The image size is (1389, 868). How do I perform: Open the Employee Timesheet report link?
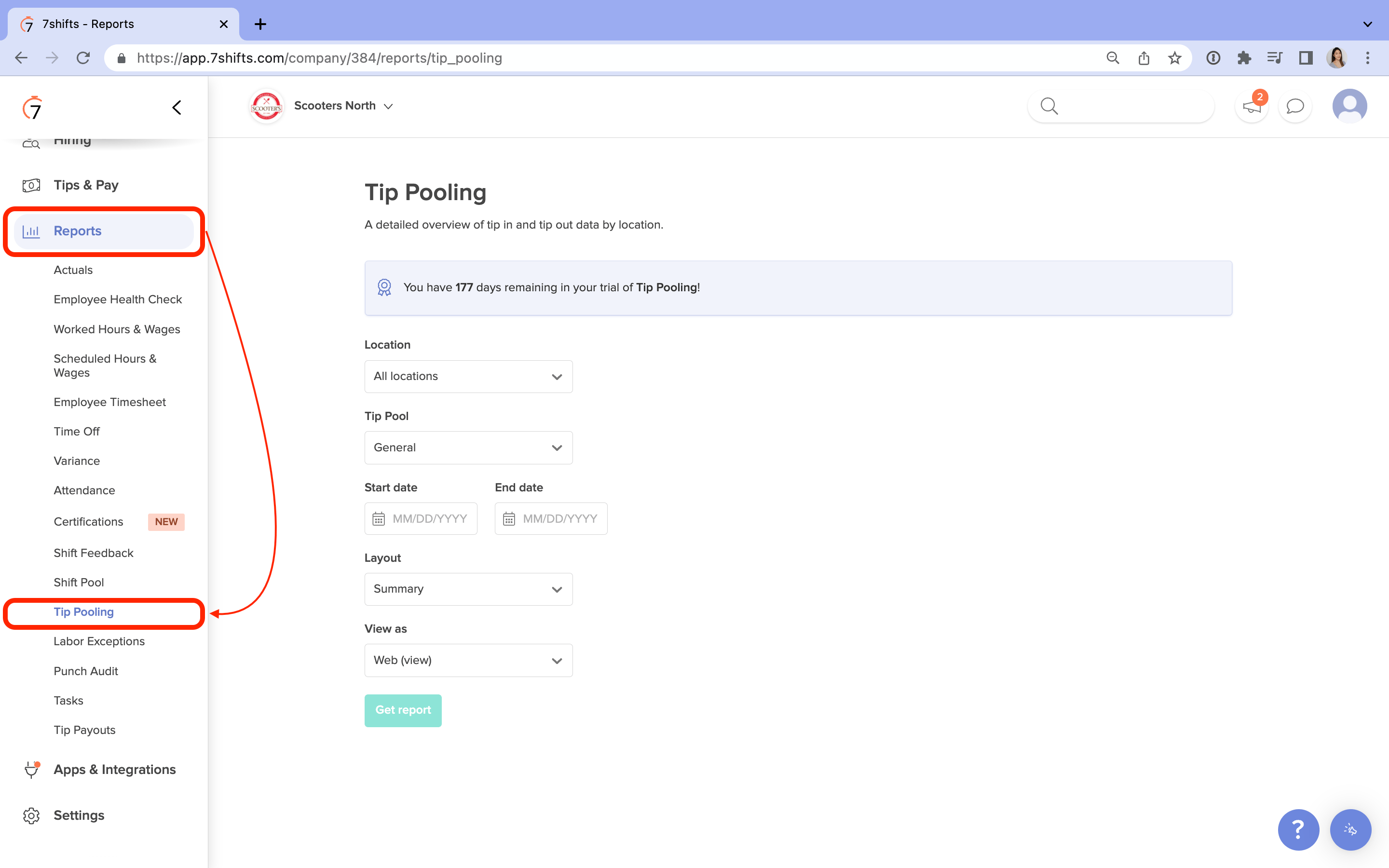click(109, 402)
